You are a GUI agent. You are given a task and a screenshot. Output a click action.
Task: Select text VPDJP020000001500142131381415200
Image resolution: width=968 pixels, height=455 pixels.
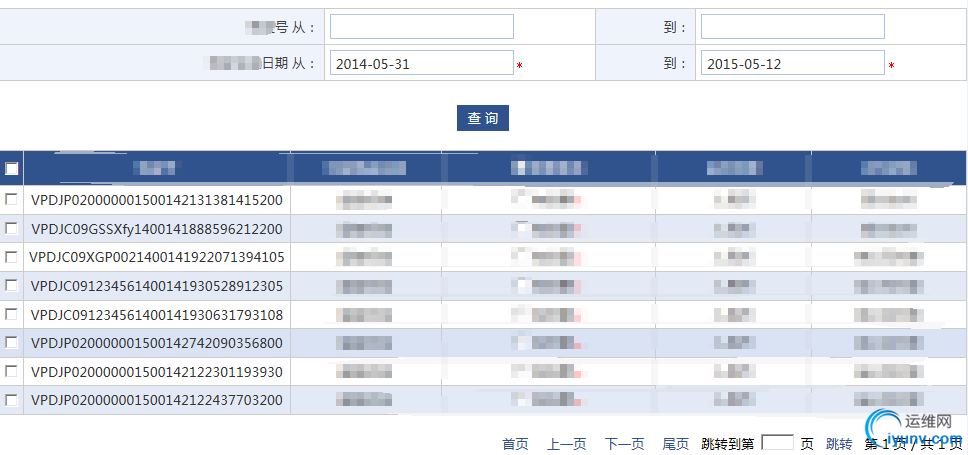coord(157,200)
